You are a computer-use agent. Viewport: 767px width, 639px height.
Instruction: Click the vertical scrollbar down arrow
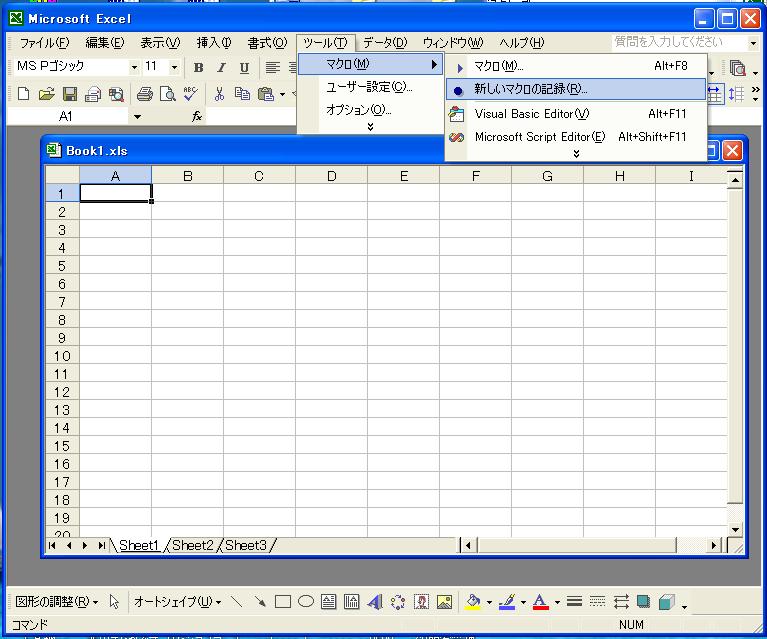[x=735, y=529]
